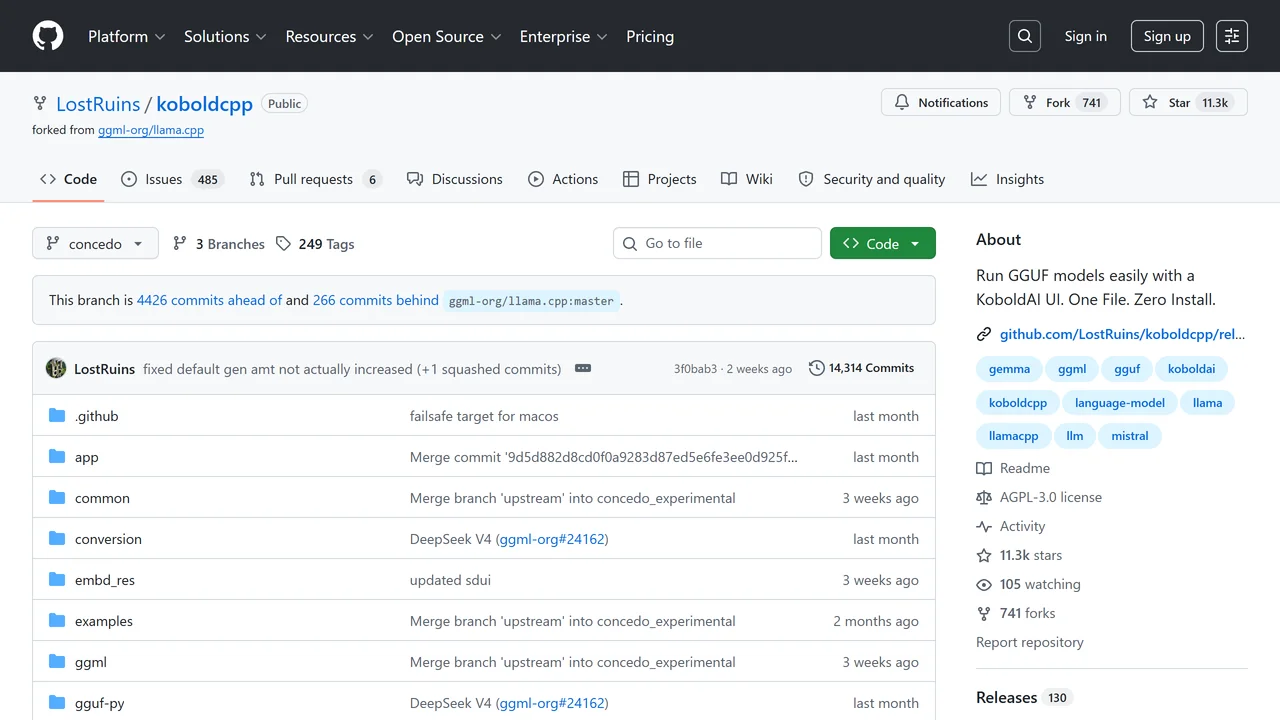Open the Wiki tab
The width and height of the screenshot is (1280, 720).
[x=747, y=179]
